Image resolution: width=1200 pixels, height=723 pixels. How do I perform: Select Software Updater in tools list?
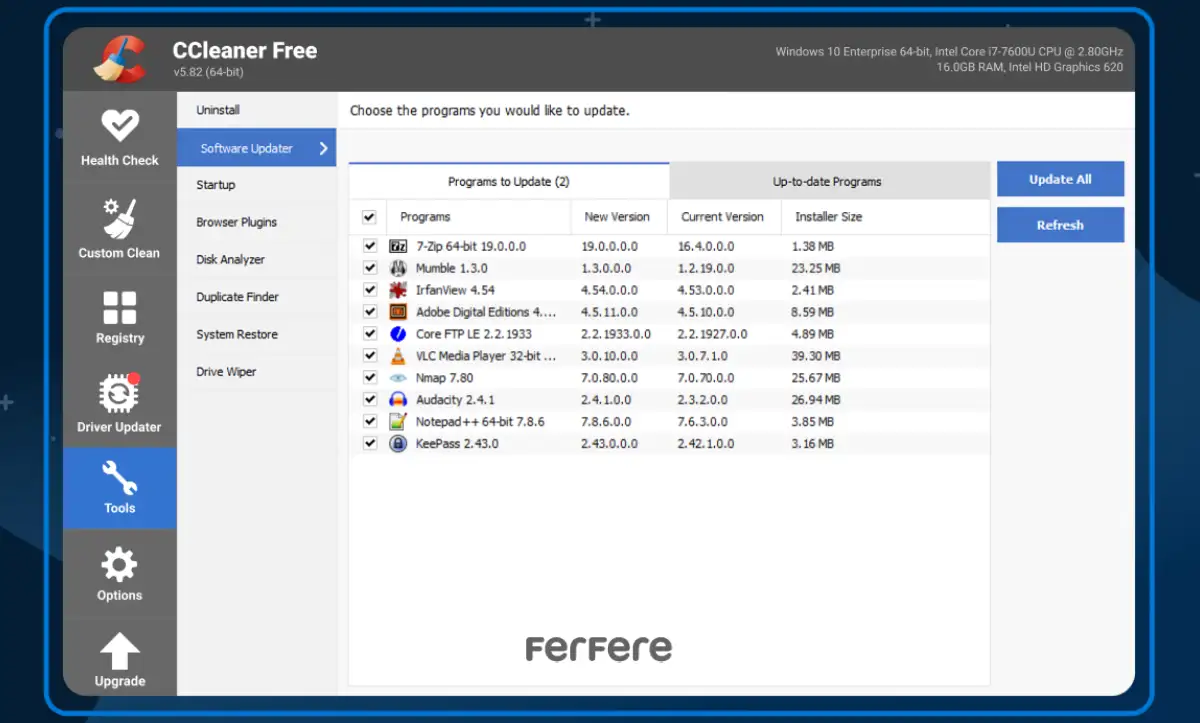[x=256, y=148]
